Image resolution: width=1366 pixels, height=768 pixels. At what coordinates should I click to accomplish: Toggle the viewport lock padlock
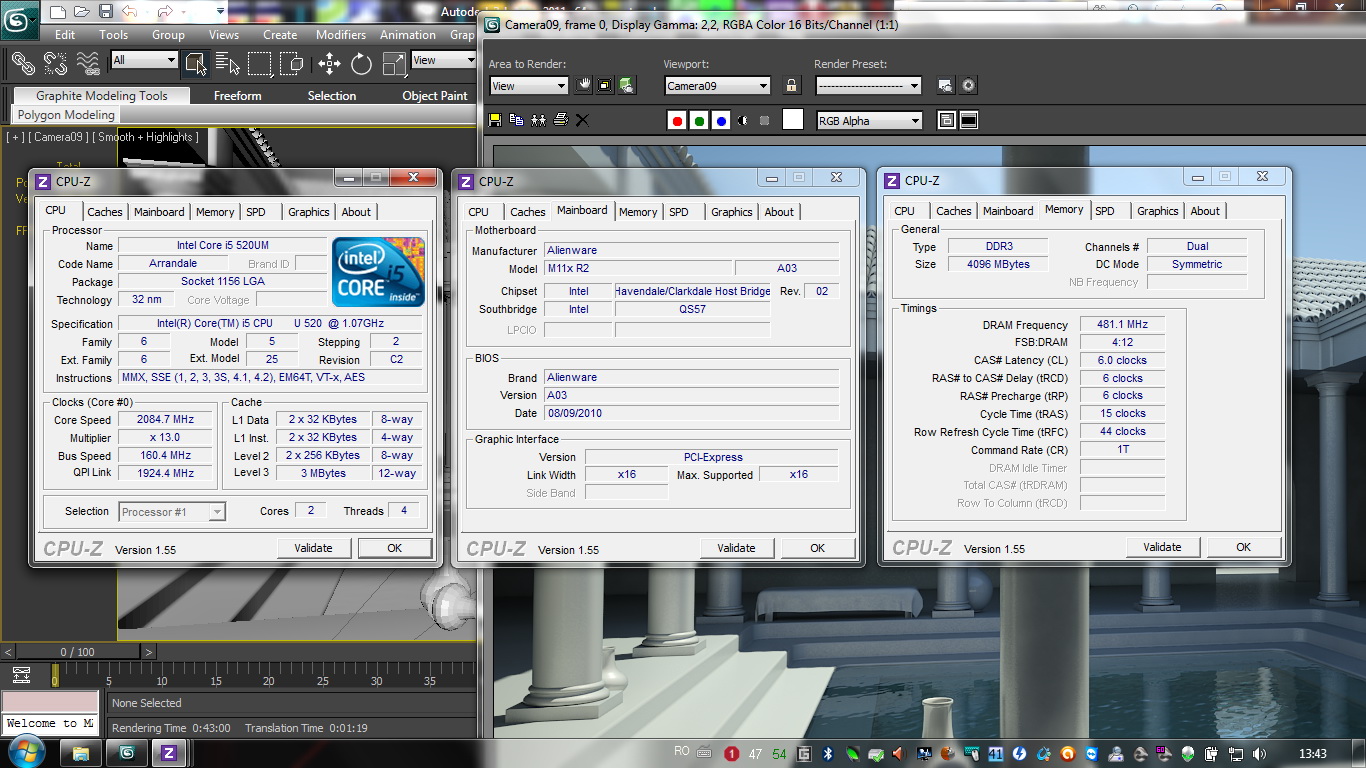(x=792, y=86)
